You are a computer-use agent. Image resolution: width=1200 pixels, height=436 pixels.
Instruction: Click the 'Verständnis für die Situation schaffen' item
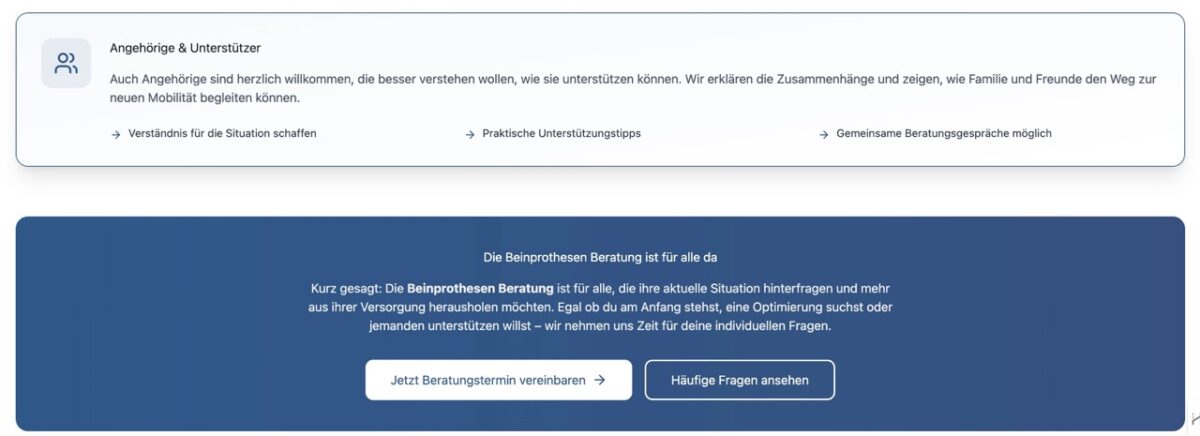coord(222,134)
